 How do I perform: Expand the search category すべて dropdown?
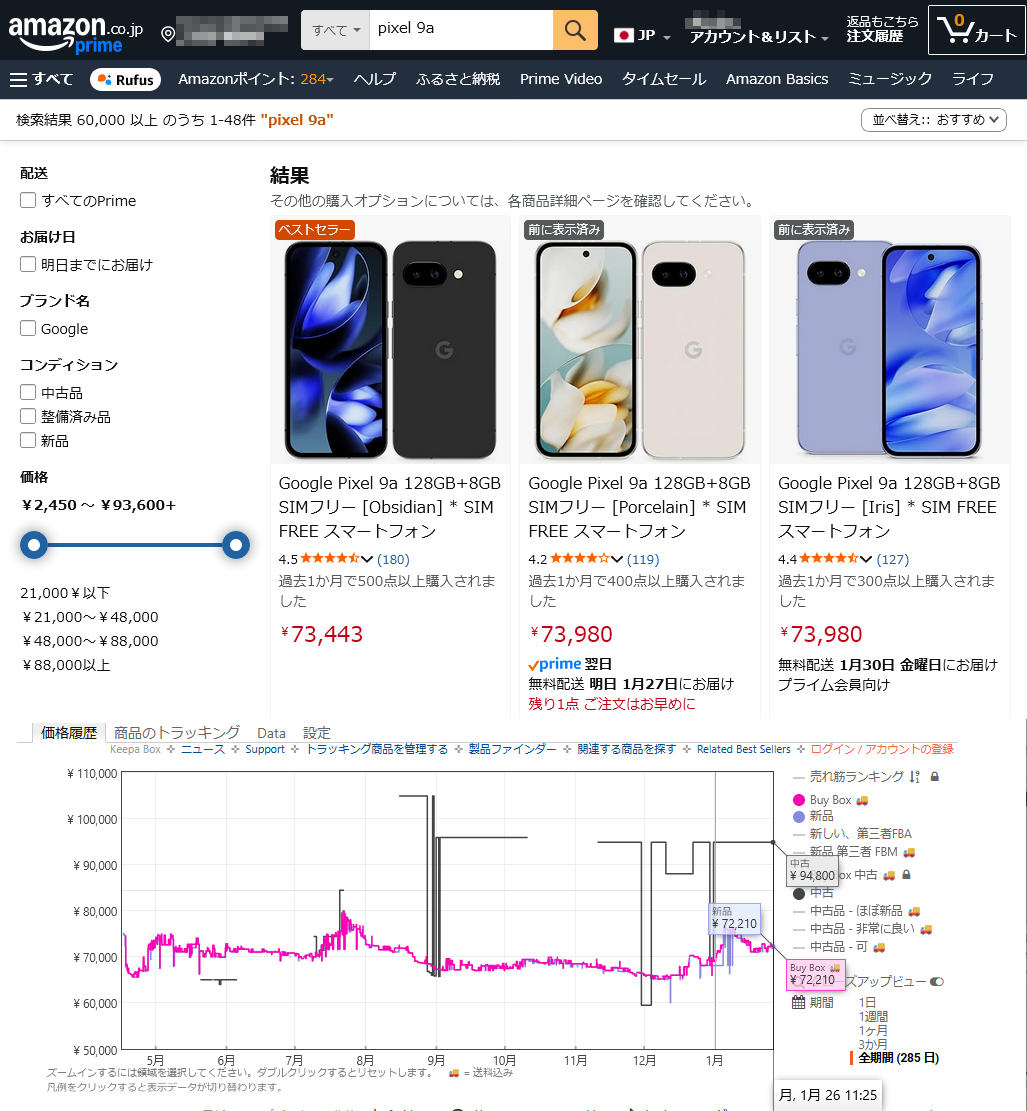coord(335,30)
